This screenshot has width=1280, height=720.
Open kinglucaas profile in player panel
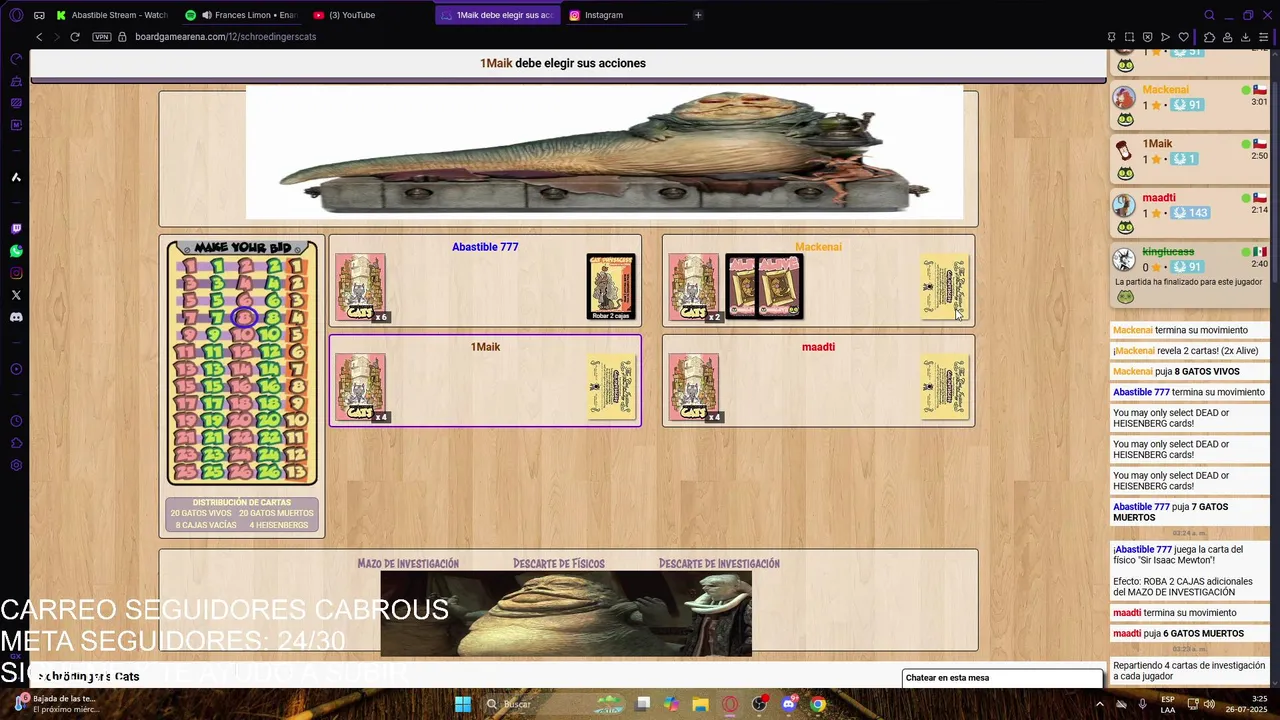point(1168,252)
